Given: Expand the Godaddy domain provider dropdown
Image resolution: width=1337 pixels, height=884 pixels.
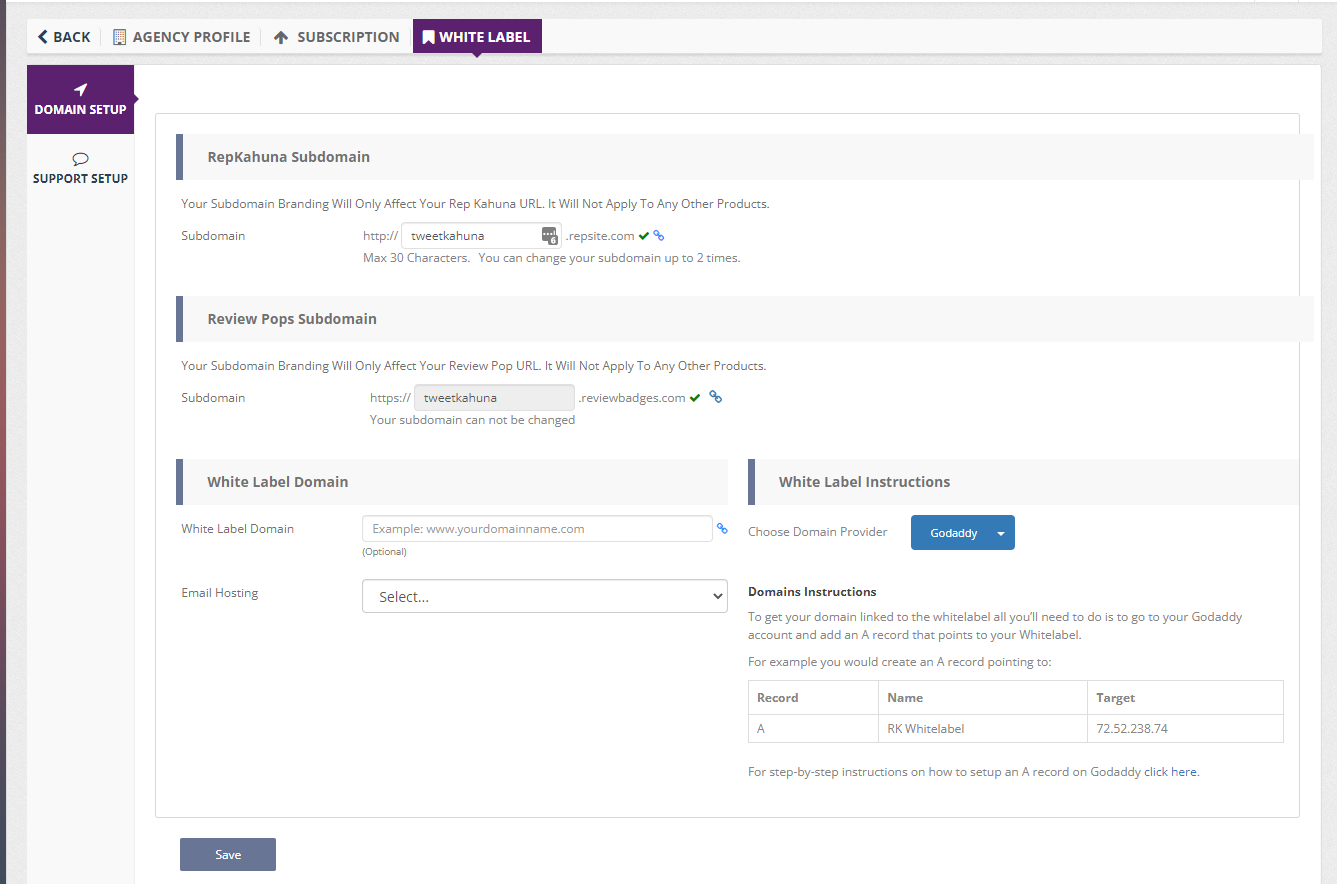Looking at the screenshot, I should tap(953, 533).
